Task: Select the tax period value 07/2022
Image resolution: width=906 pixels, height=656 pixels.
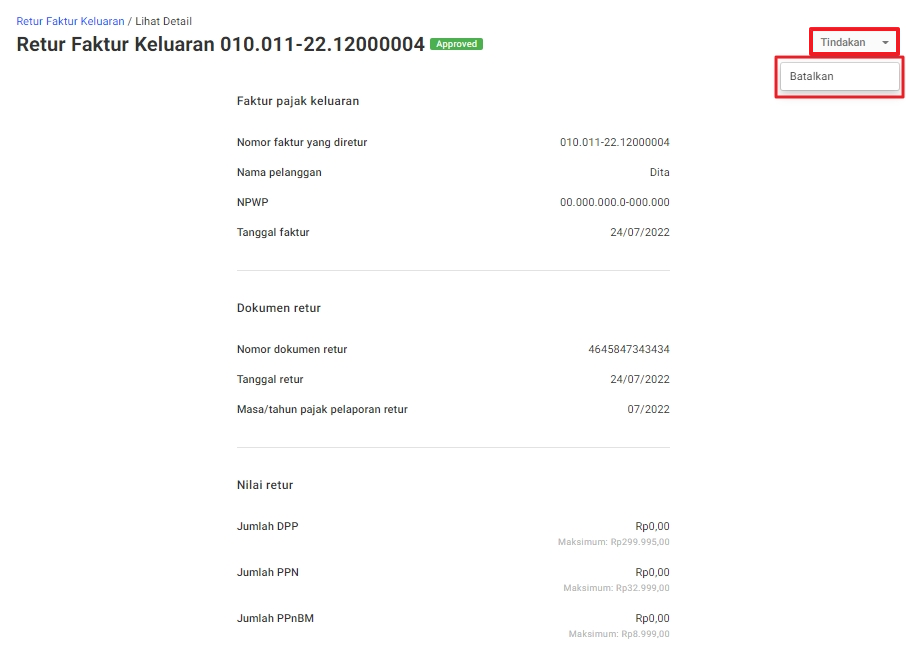Action: point(648,409)
